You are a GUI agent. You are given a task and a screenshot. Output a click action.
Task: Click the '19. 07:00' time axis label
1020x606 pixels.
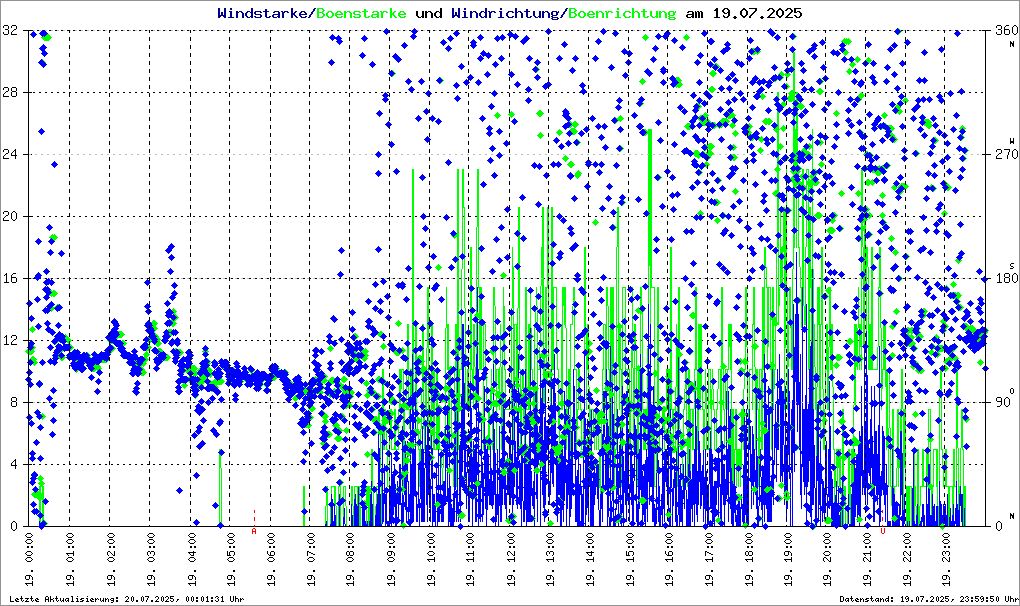pyautogui.click(x=310, y=559)
